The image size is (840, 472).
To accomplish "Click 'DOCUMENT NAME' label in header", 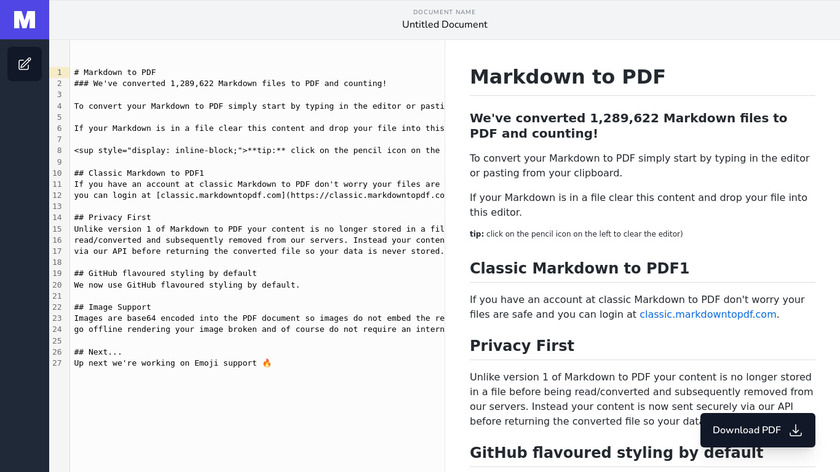I will point(444,12).
